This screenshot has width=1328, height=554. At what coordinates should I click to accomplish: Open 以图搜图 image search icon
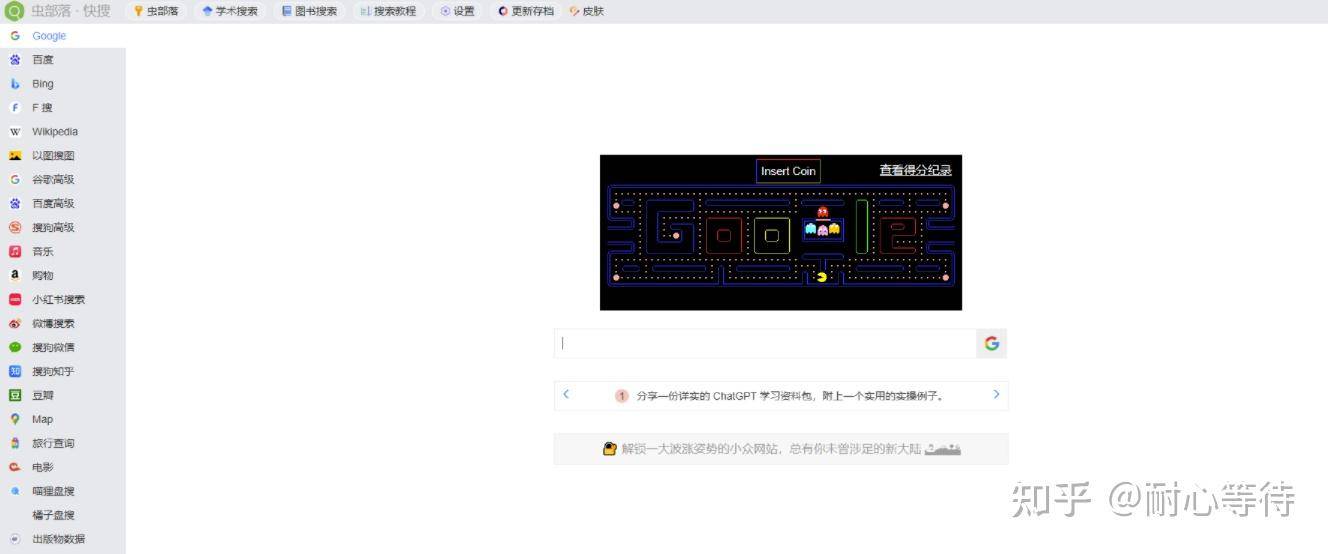click(15, 156)
